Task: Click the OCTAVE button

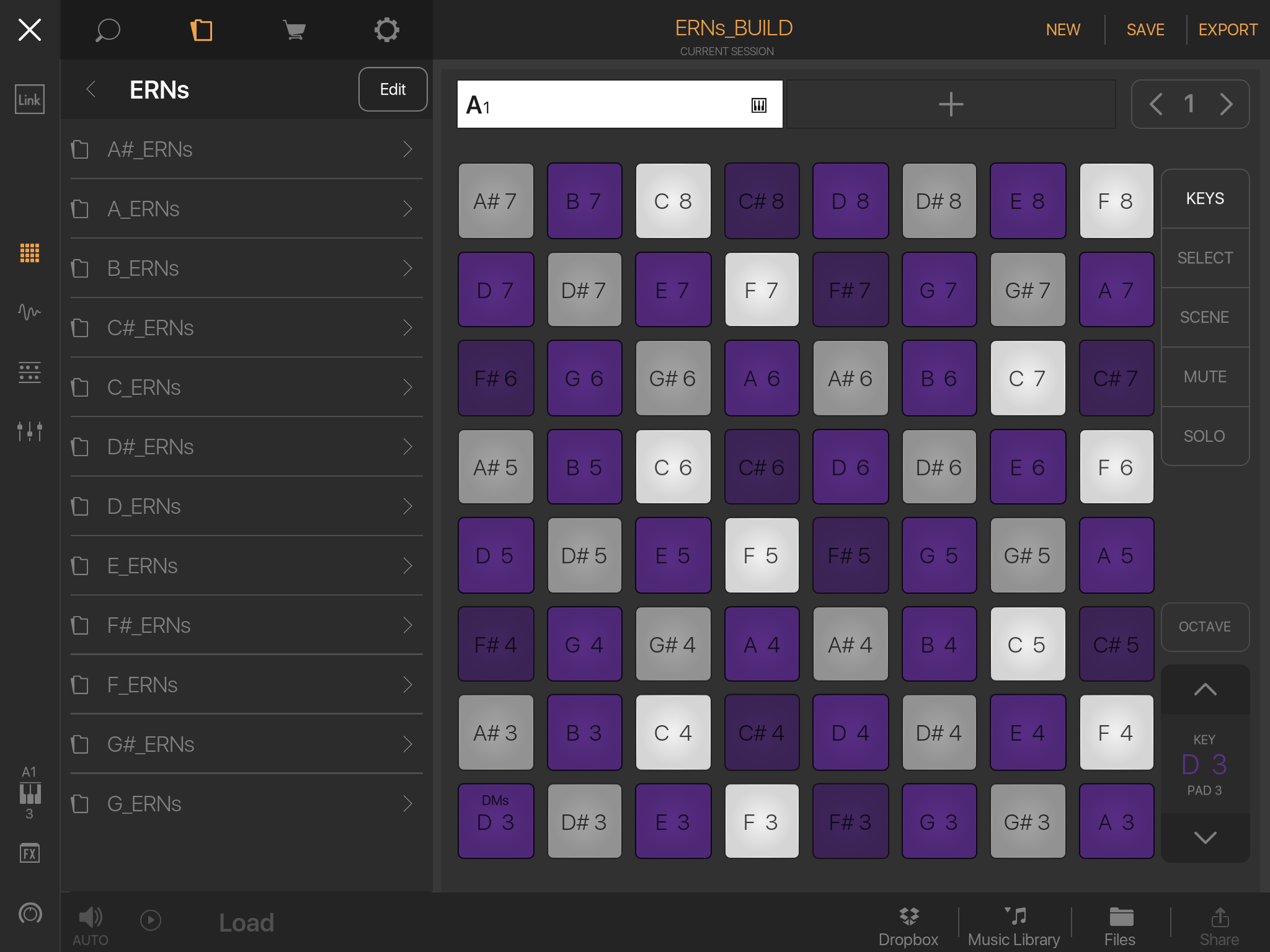Action: coord(1205,627)
